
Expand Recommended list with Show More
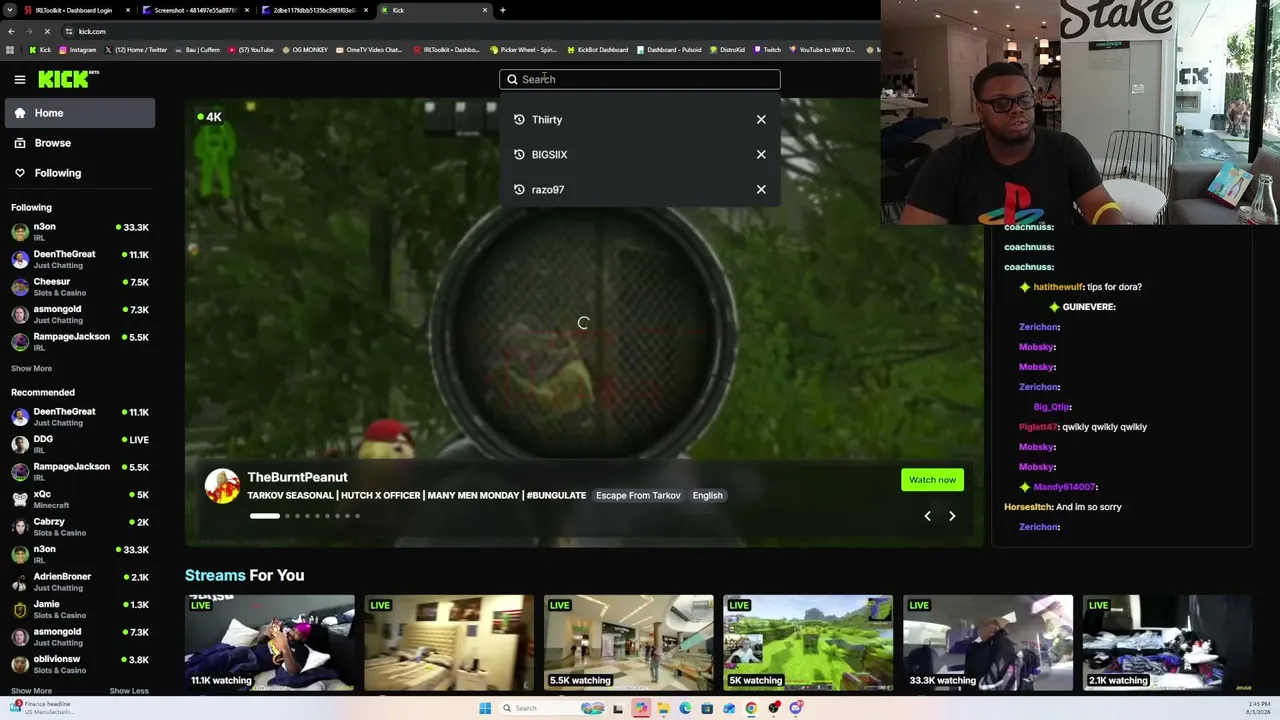(x=31, y=691)
